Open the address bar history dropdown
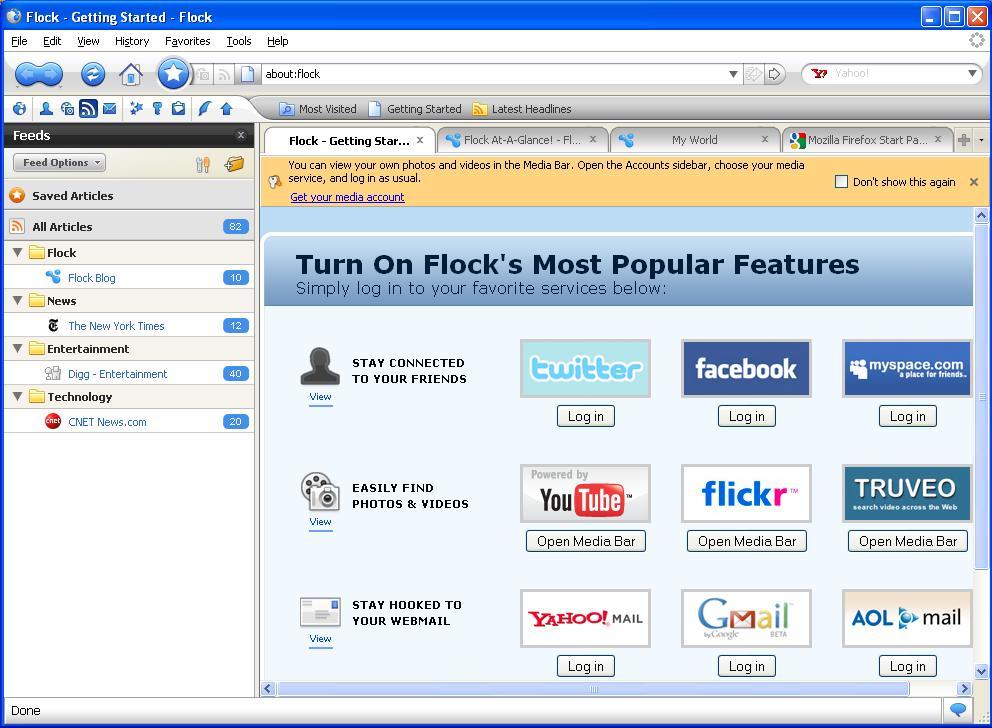 [733, 73]
